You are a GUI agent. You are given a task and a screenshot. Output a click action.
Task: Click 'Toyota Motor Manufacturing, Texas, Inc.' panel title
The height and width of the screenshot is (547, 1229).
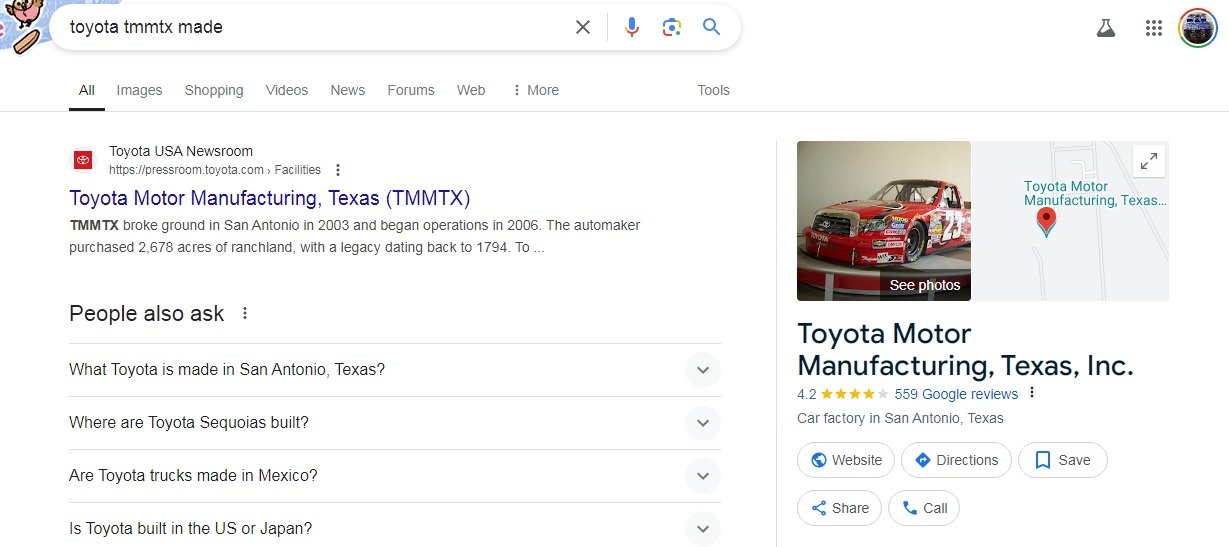[965, 350]
